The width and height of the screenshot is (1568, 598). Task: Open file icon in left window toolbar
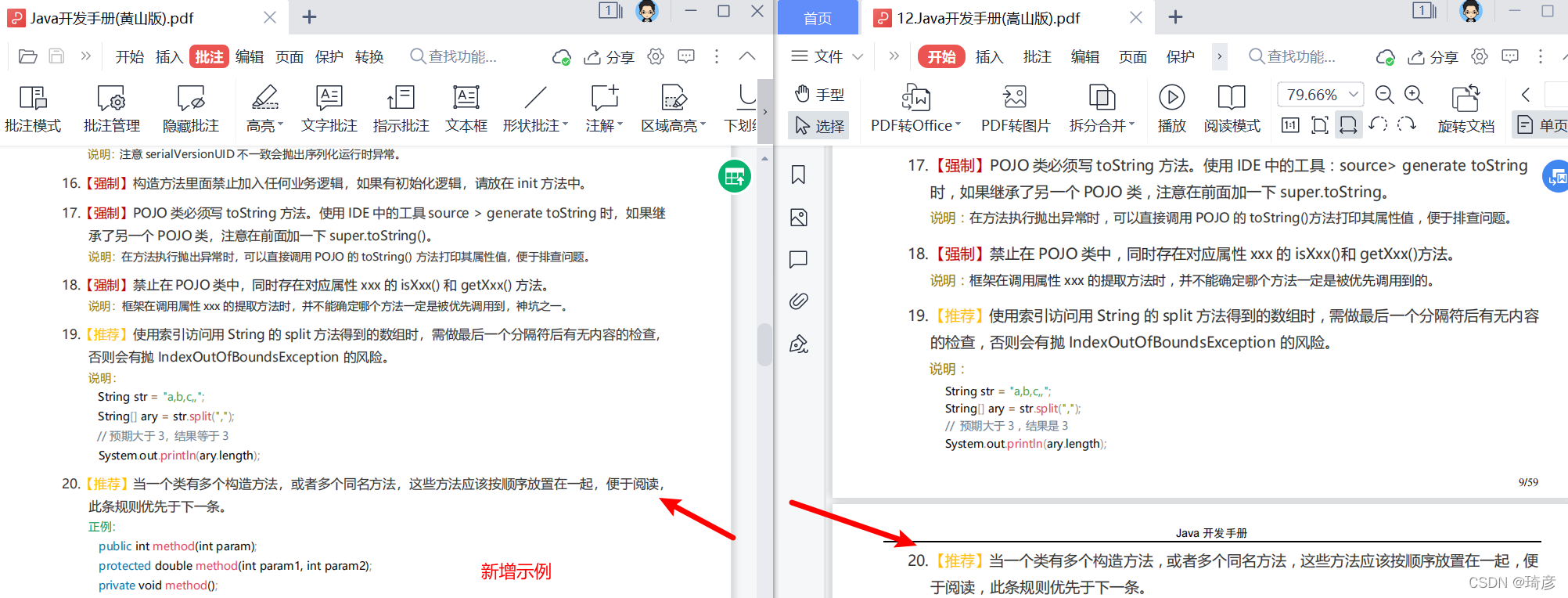click(x=28, y=56)
